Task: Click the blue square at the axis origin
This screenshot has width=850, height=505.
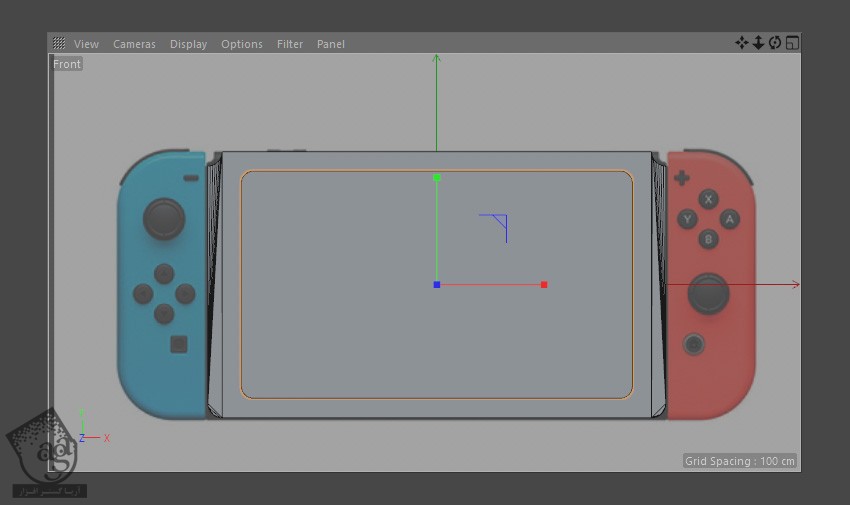Action: (437, 285)
